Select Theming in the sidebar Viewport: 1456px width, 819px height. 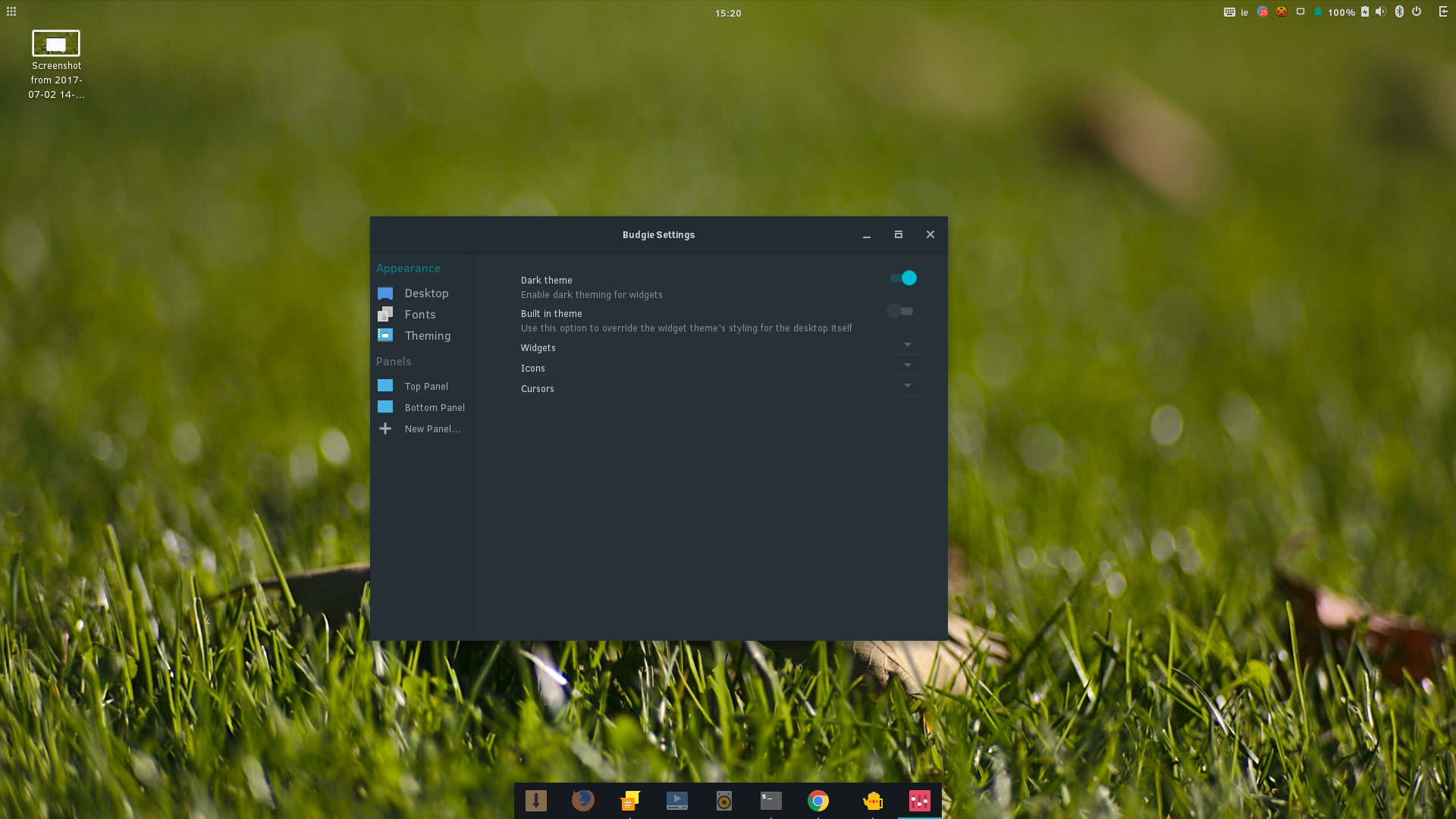[x=423, y=336]
